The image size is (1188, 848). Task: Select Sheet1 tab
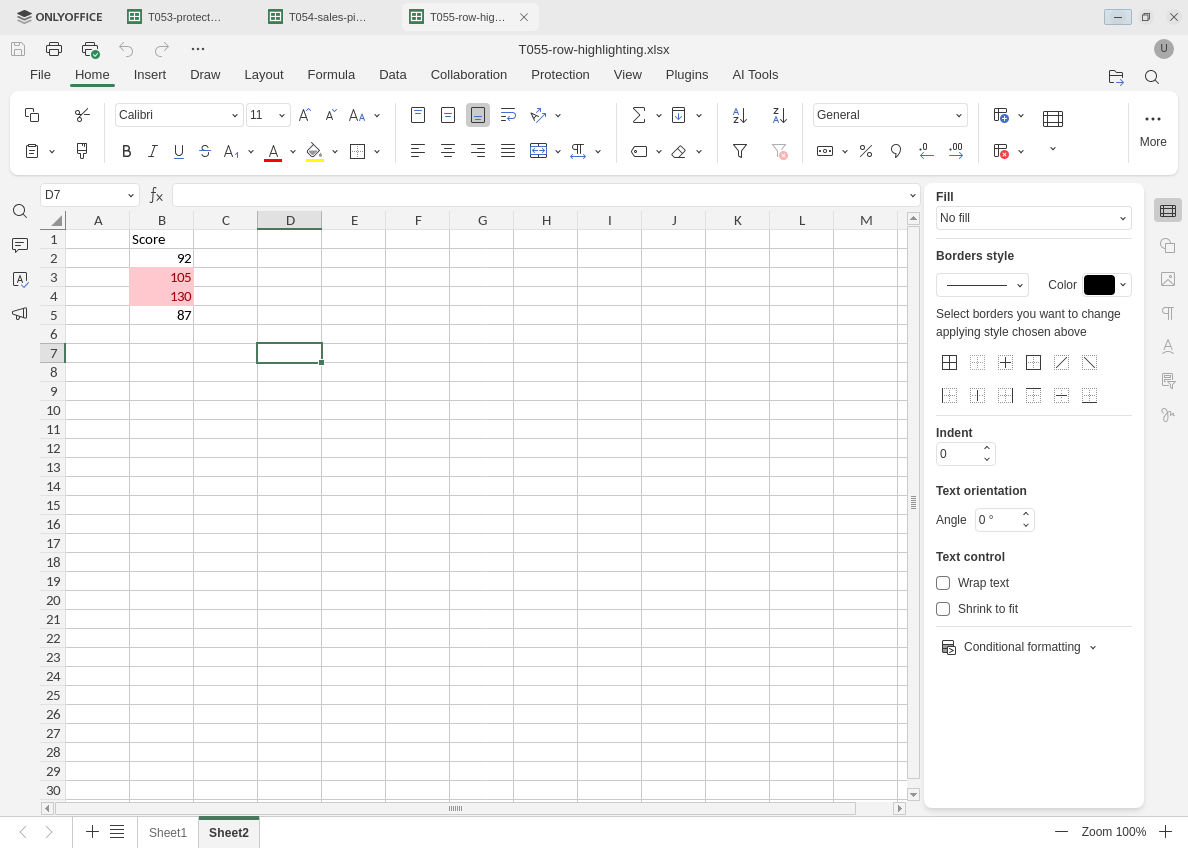pos(167,832)
